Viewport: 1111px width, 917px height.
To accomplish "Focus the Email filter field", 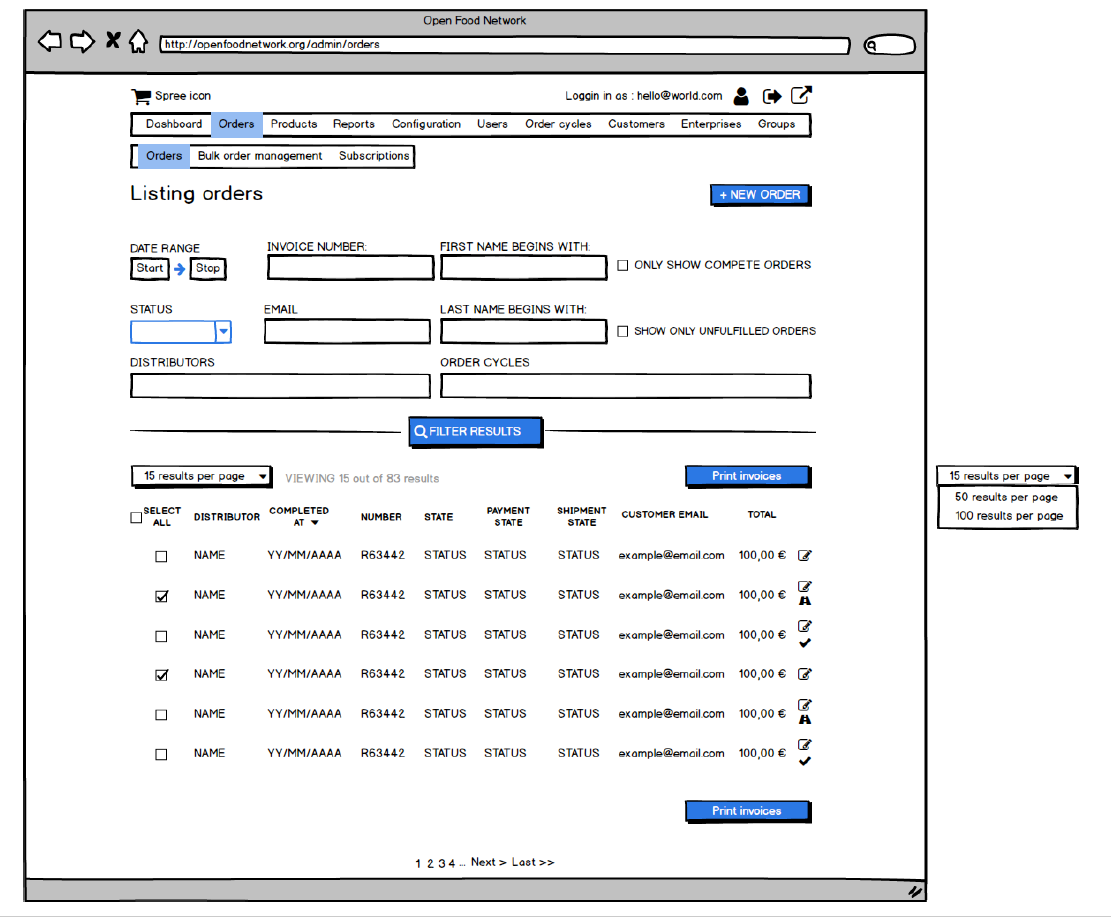I will [347, 332].
